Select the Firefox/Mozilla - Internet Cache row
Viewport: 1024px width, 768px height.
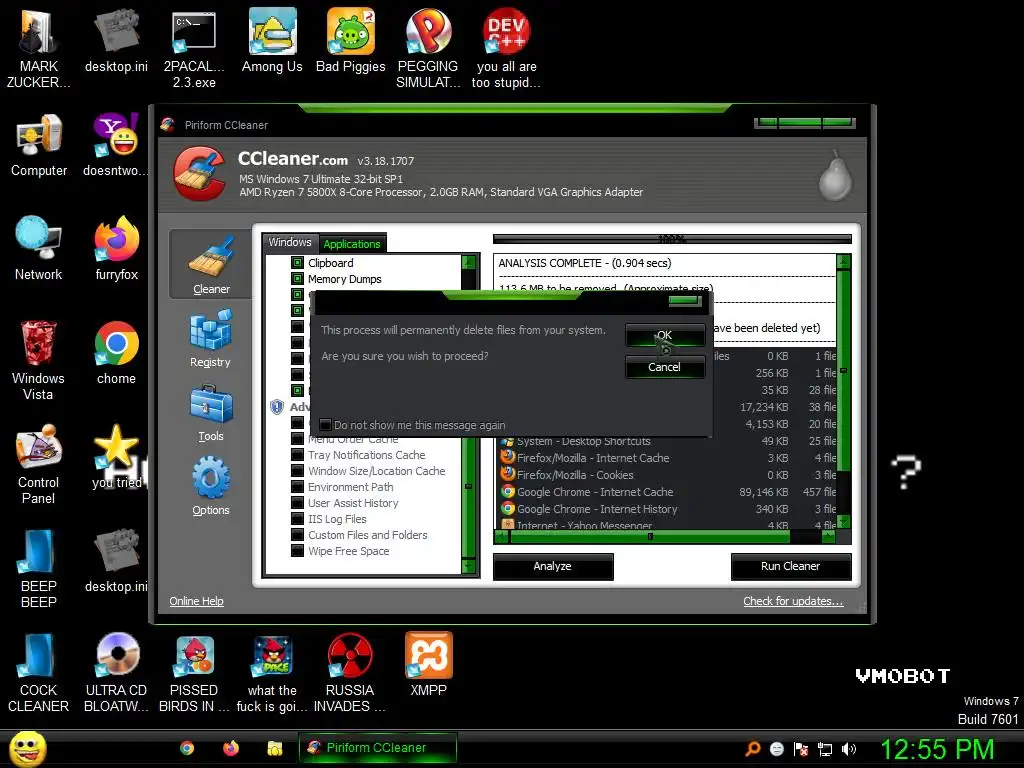667,458
